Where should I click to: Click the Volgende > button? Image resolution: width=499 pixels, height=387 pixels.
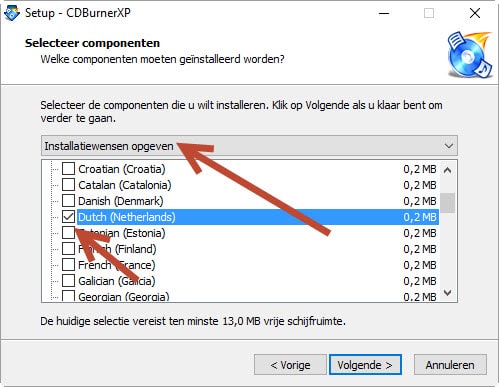tap(365, 365)
